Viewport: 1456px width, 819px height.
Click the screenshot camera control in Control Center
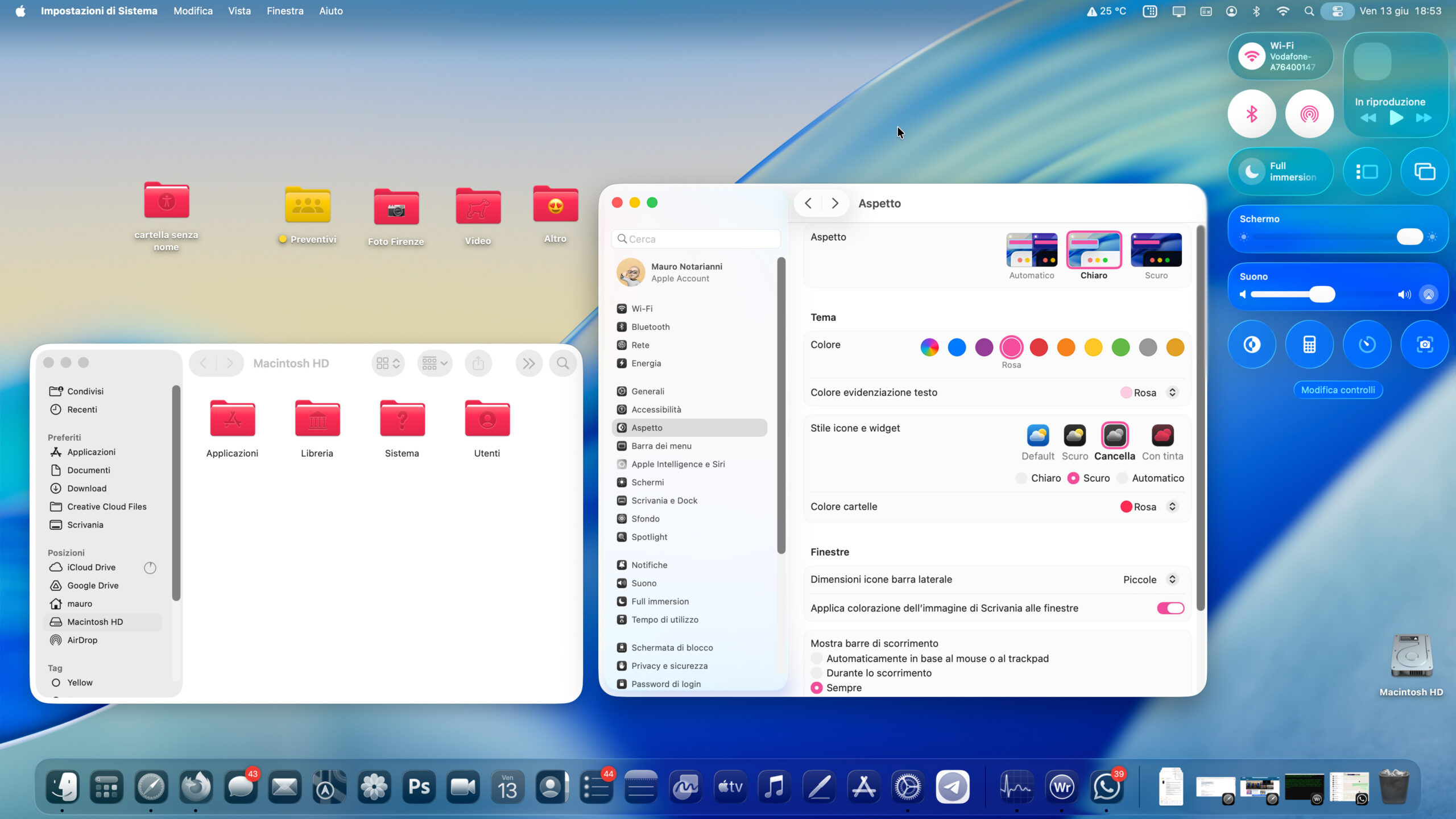pyautogui.click(x=1424, y=344)
